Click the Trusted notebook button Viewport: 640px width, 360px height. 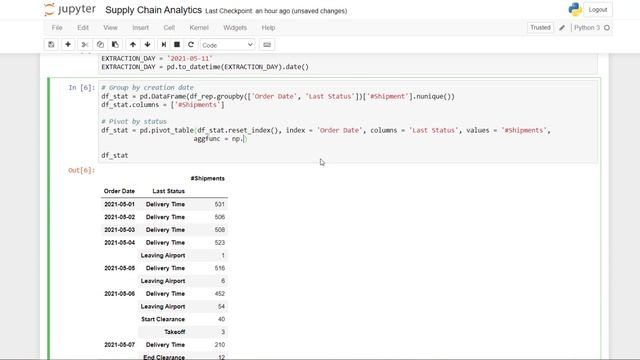click(x=540, y=28)
